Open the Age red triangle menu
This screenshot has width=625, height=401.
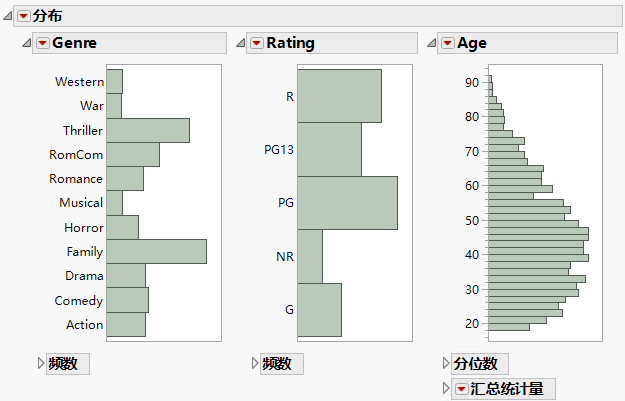click(447, 43)
